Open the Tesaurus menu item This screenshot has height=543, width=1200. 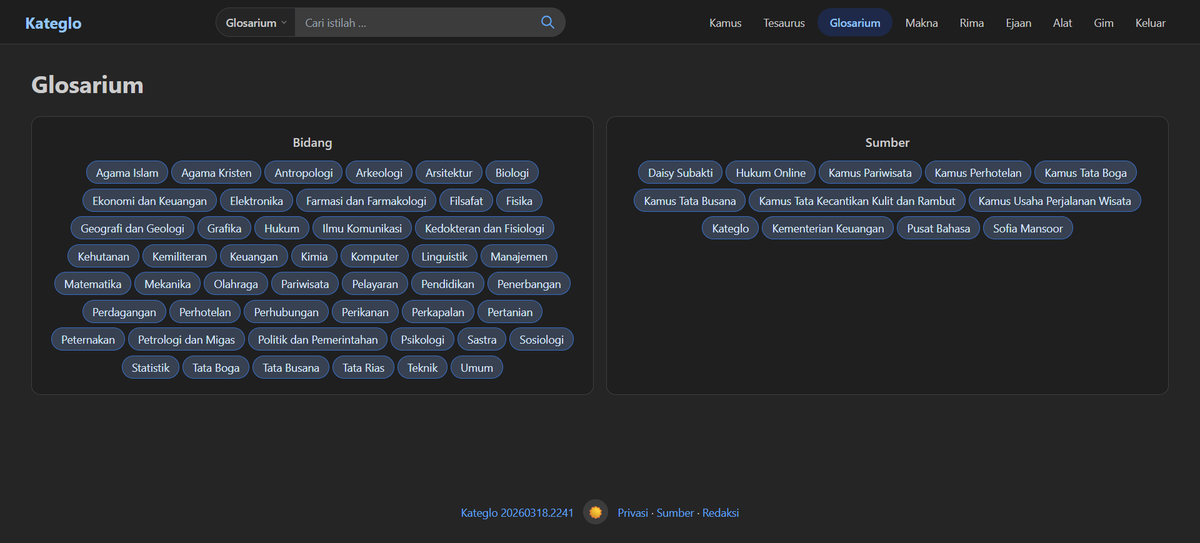[x=784, y=22]
